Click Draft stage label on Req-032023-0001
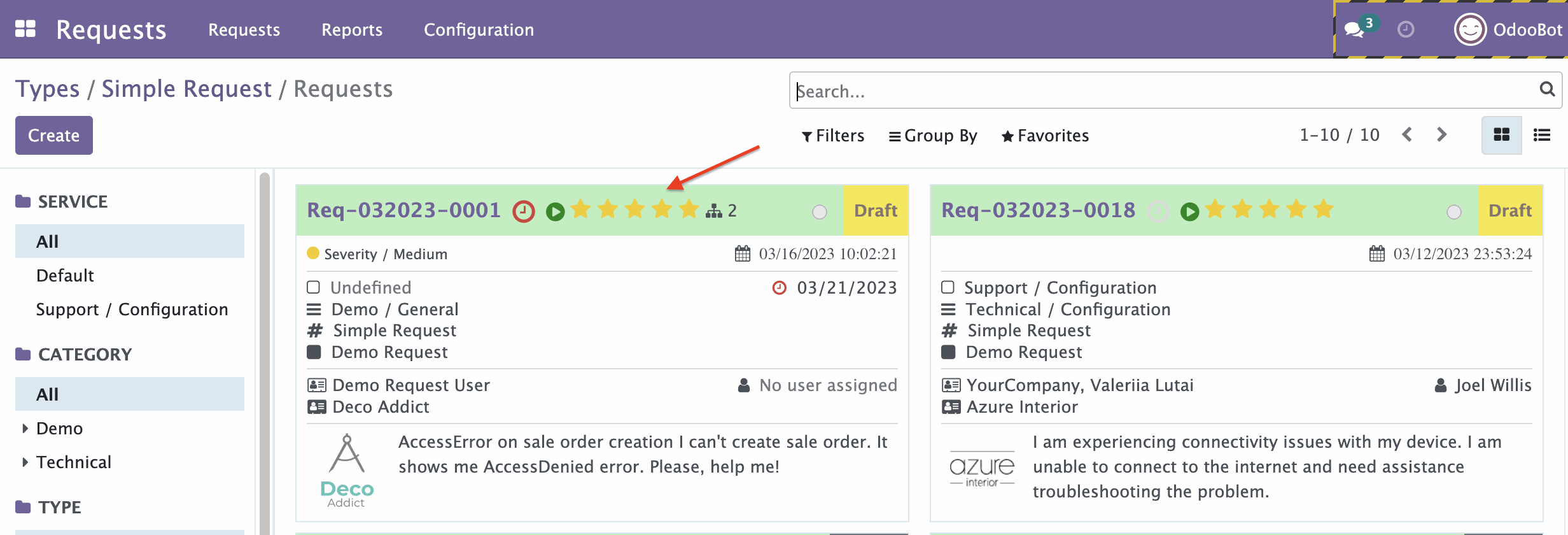 click(876, 211)
